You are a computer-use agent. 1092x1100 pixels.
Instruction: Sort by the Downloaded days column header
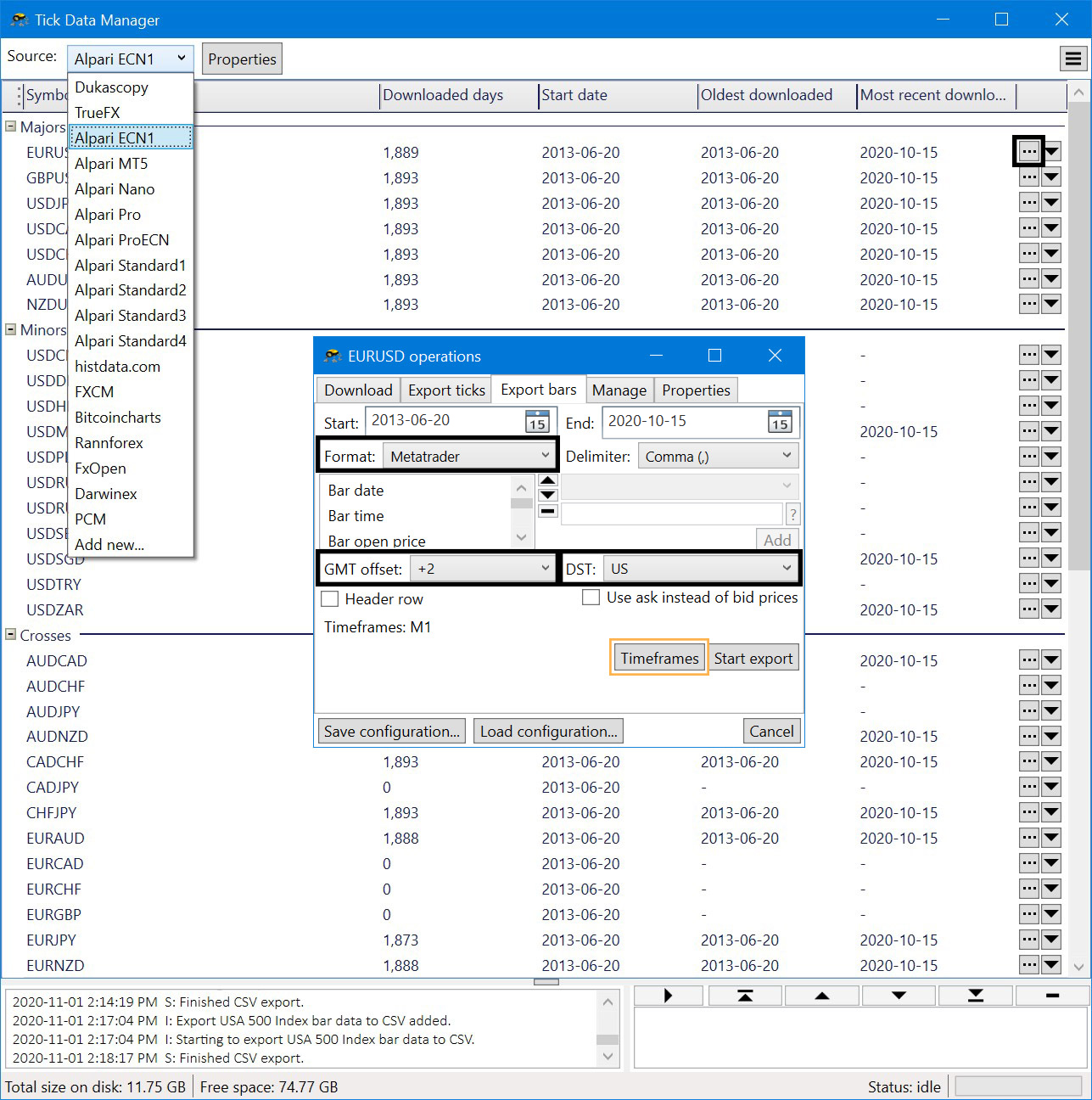458,95
